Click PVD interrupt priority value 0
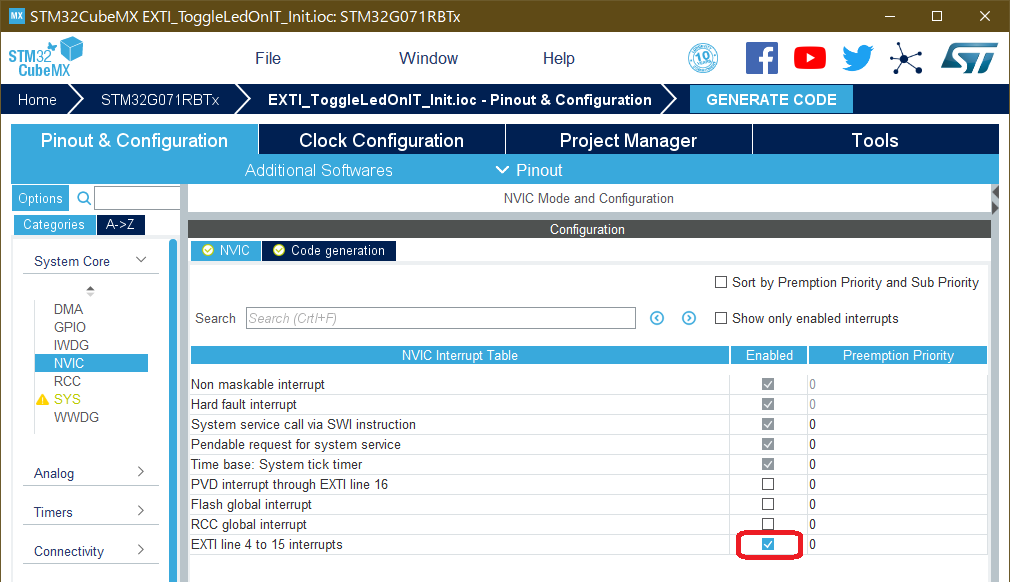 [x=812, y=484]
